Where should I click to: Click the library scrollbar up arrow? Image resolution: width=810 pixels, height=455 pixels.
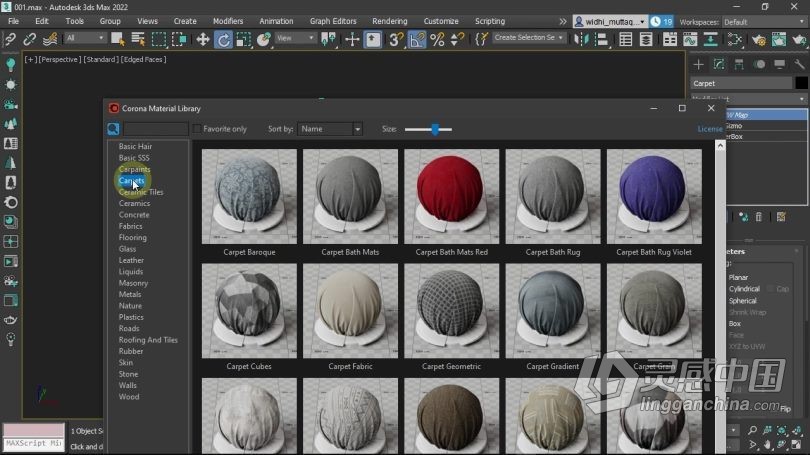(x=720, y=146)
